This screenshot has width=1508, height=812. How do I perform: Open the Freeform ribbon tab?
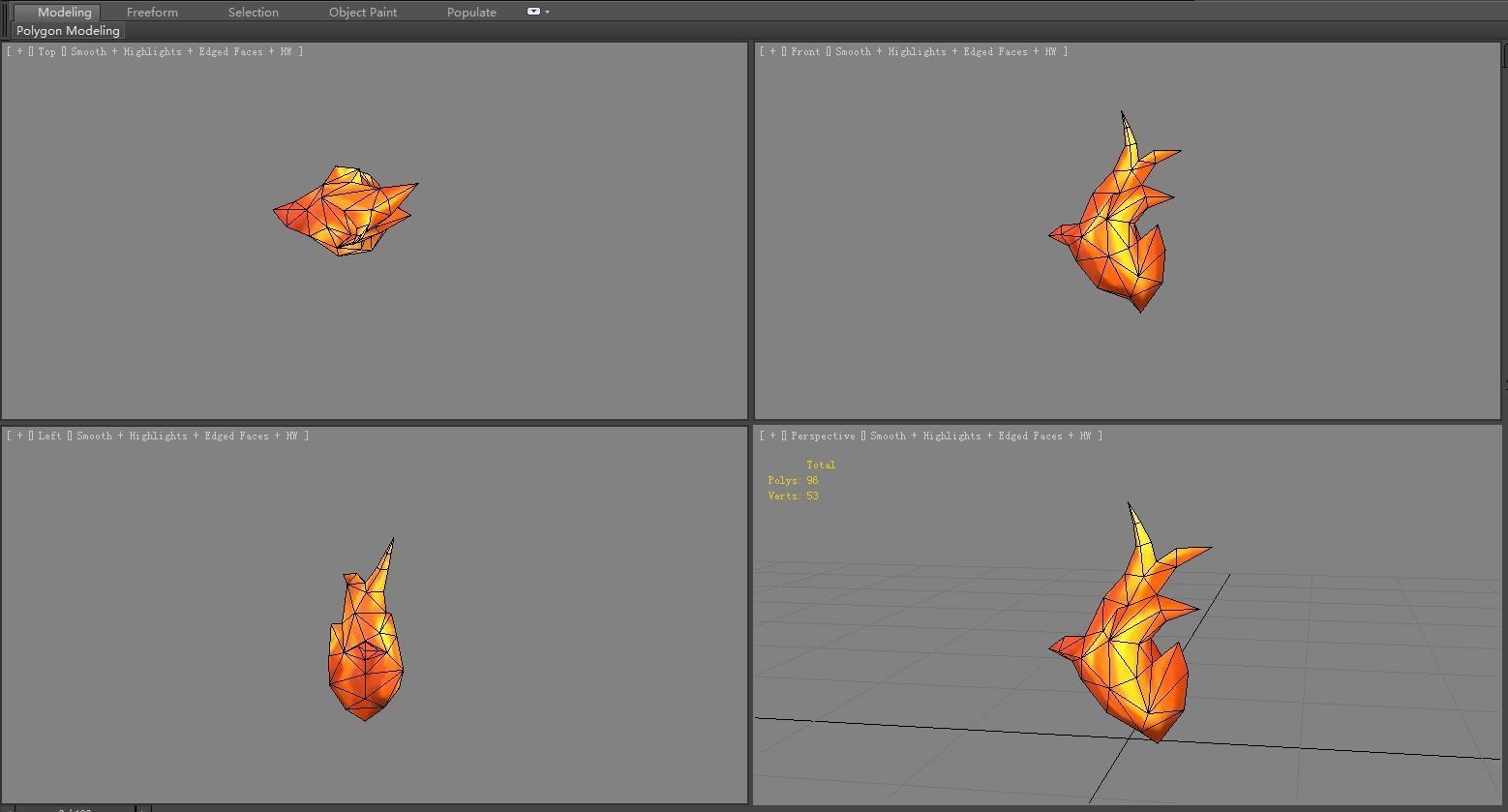pos(152,13)
